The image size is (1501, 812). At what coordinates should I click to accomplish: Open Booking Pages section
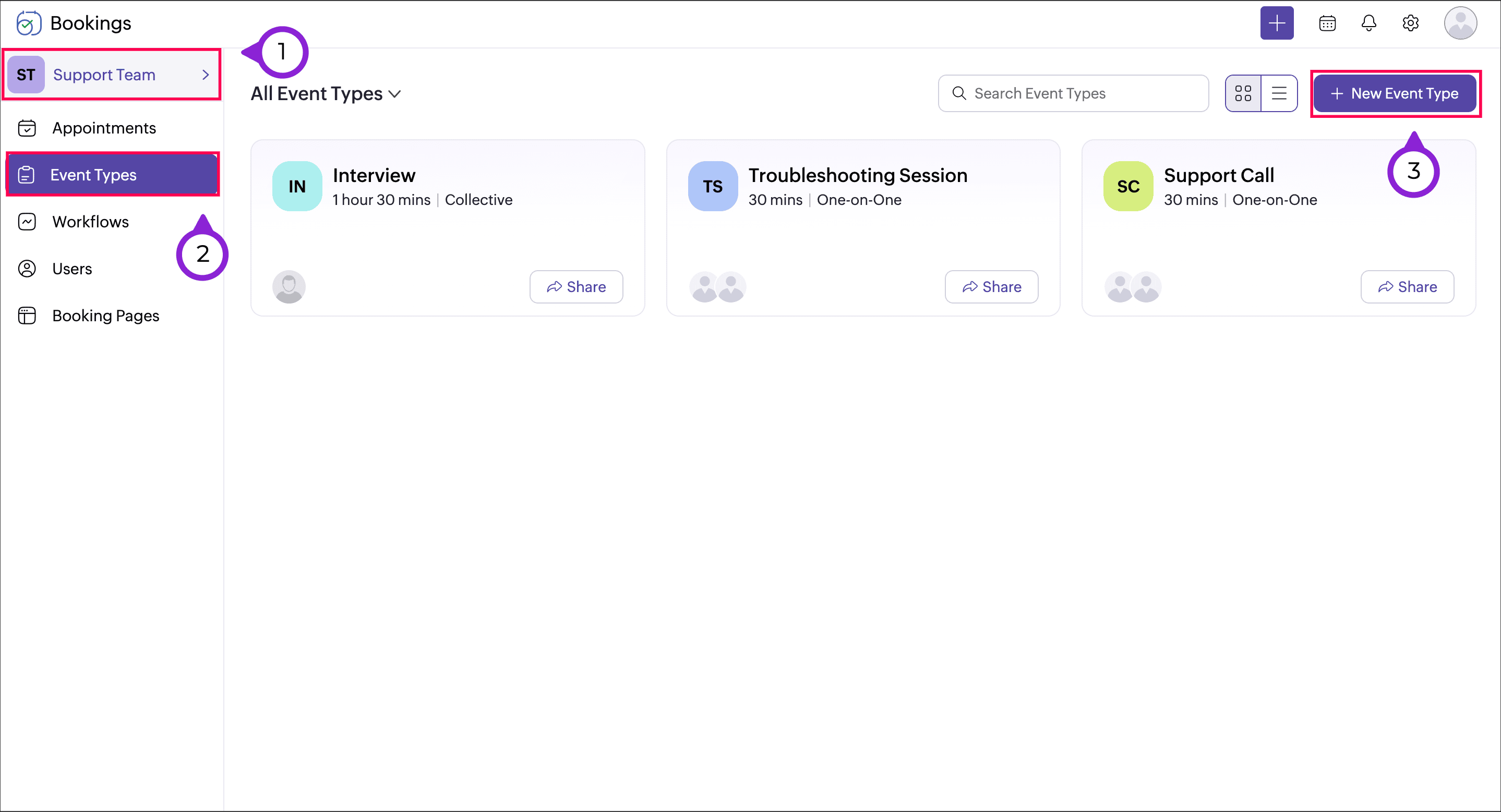click(x=105, y=316)
